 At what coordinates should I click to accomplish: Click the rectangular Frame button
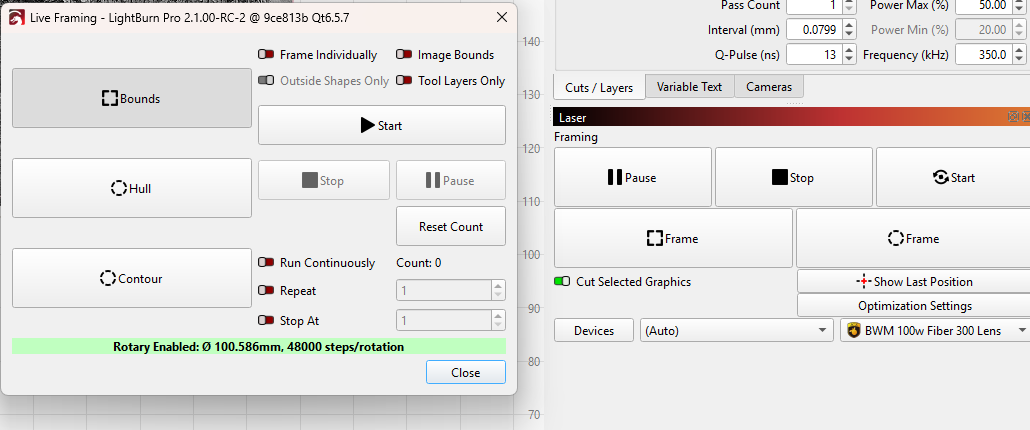(672, 239)
